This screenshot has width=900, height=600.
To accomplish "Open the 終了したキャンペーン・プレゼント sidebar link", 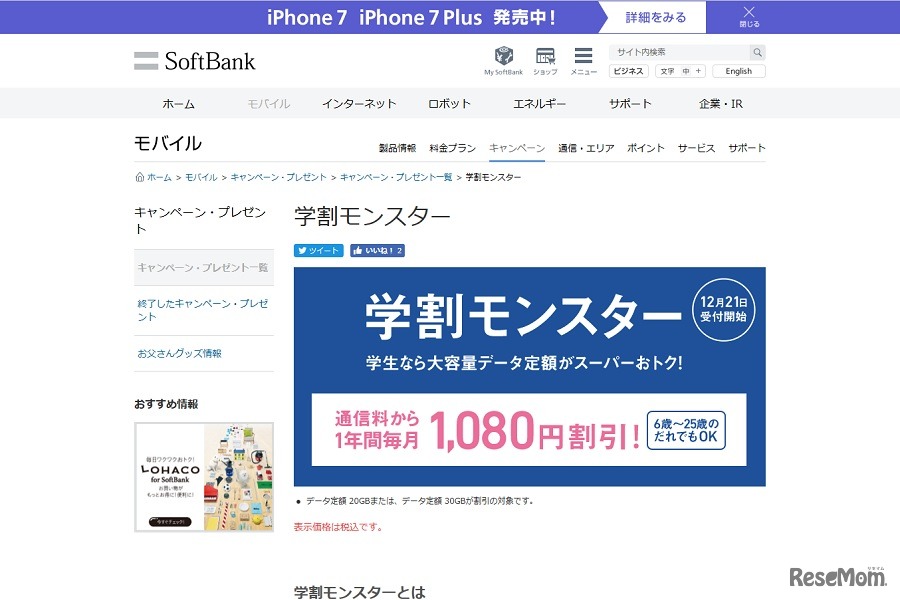I will (x=203, y=310).
